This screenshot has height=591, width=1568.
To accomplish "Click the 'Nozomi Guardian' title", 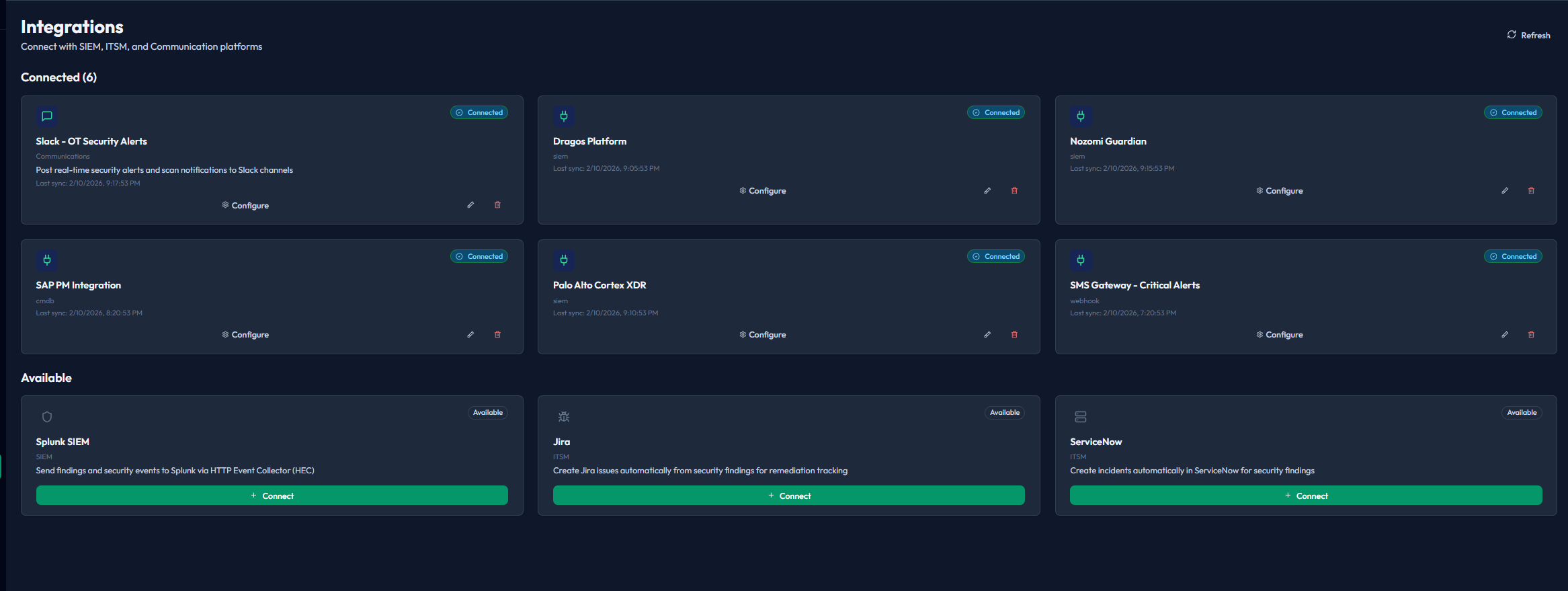I will pyautogui.click(x=1108, y=141).
